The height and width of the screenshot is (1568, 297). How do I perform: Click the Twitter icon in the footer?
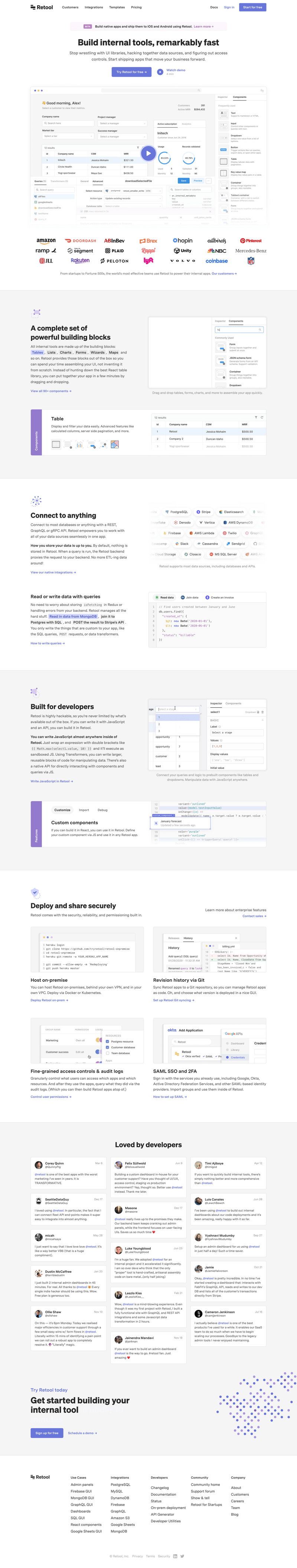pyautogui.click(x=182, y=1556)
